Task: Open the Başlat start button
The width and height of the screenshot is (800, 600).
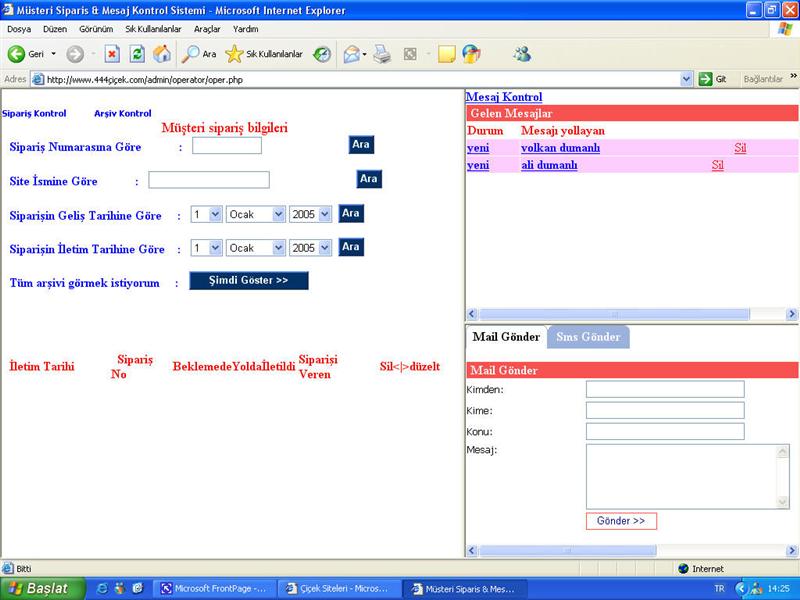Action: tap(42, 588)
